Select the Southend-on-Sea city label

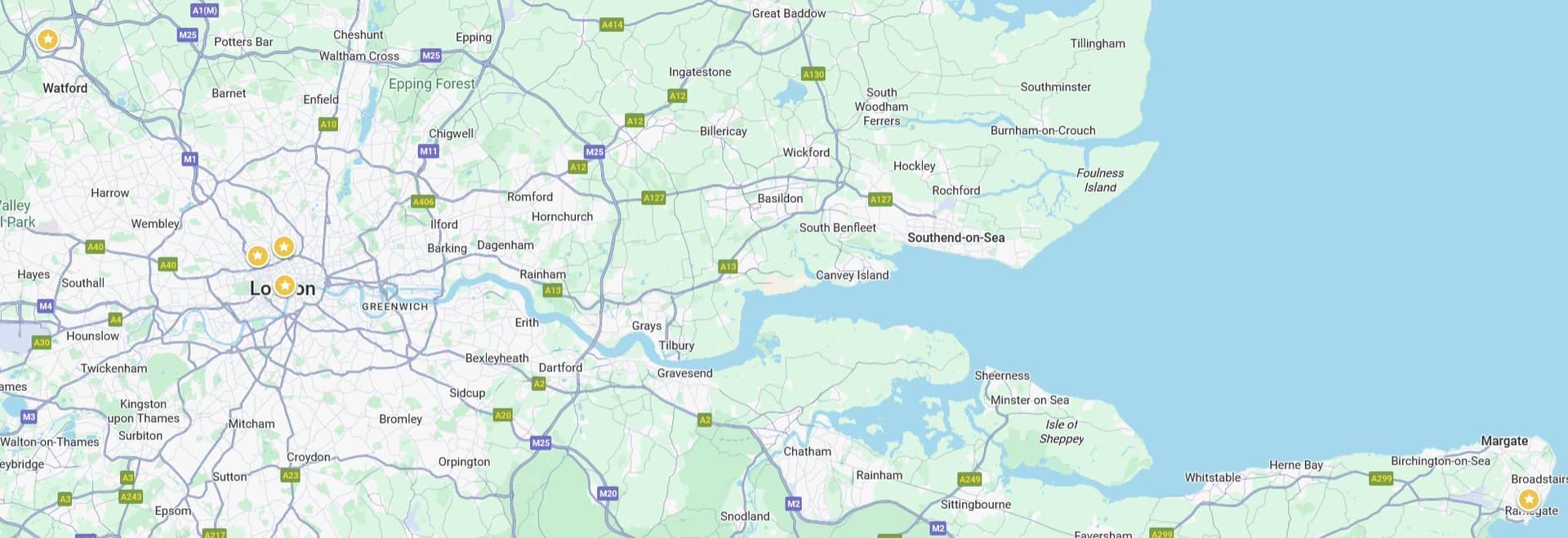(x=956, y=238)
